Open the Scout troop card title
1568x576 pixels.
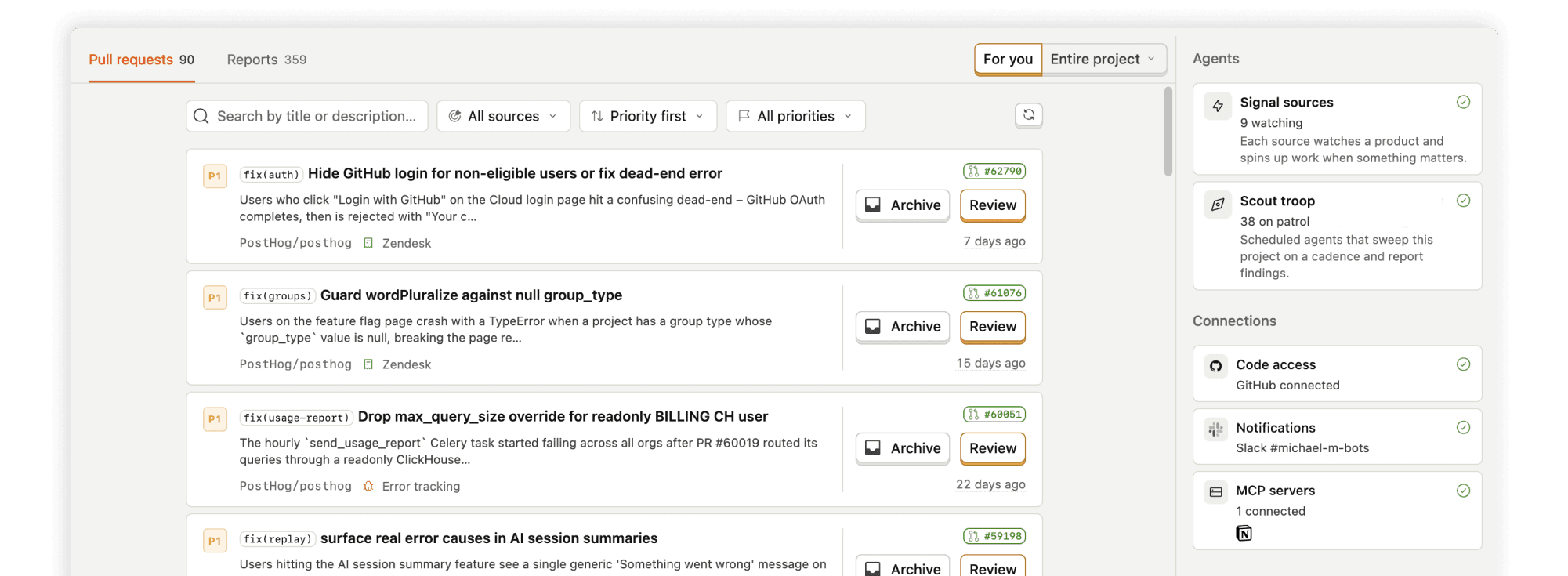pyautogui.click(x=1277, y=201)
